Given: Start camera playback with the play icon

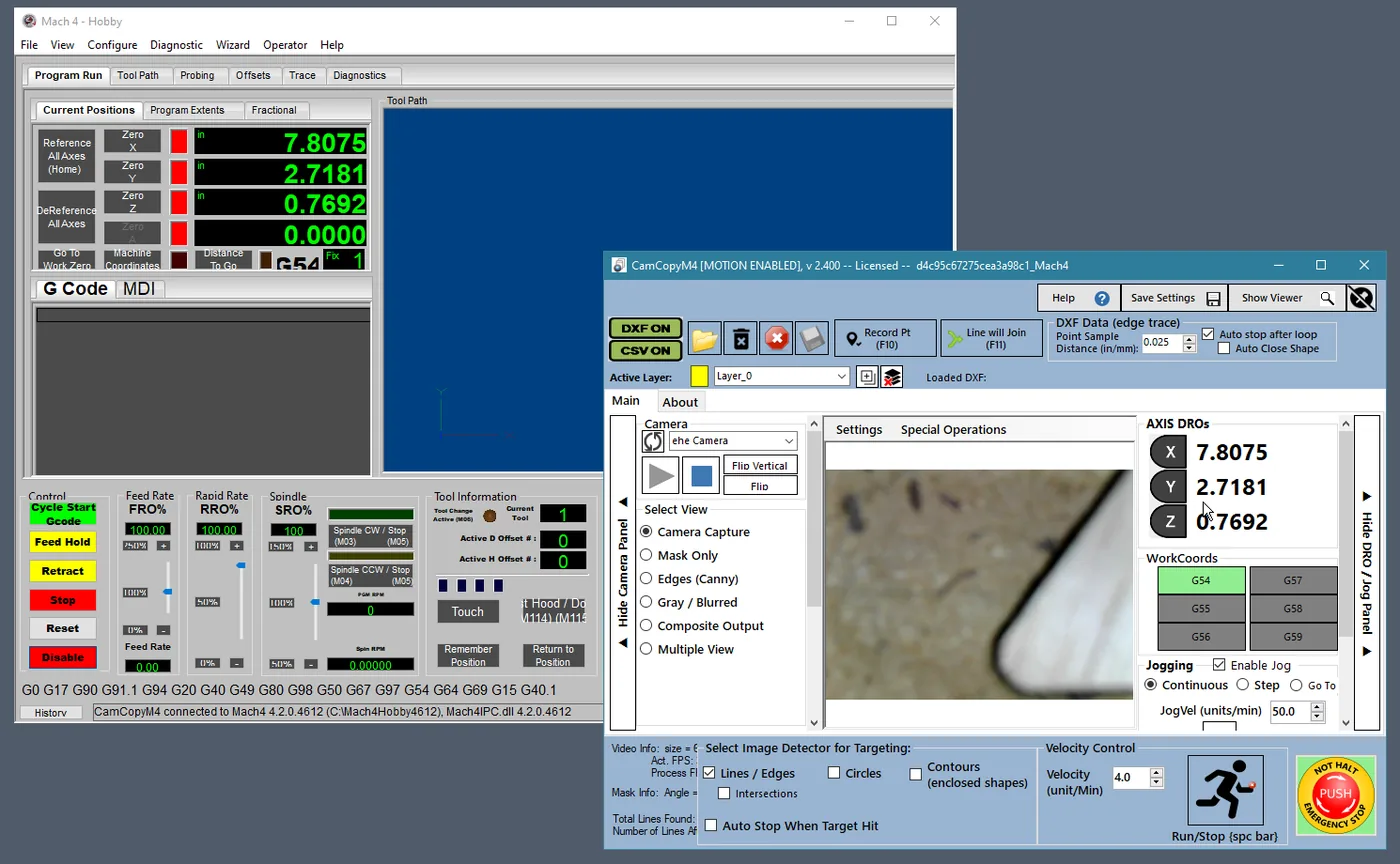Looking at the screenshot, I should pos(661,476).
